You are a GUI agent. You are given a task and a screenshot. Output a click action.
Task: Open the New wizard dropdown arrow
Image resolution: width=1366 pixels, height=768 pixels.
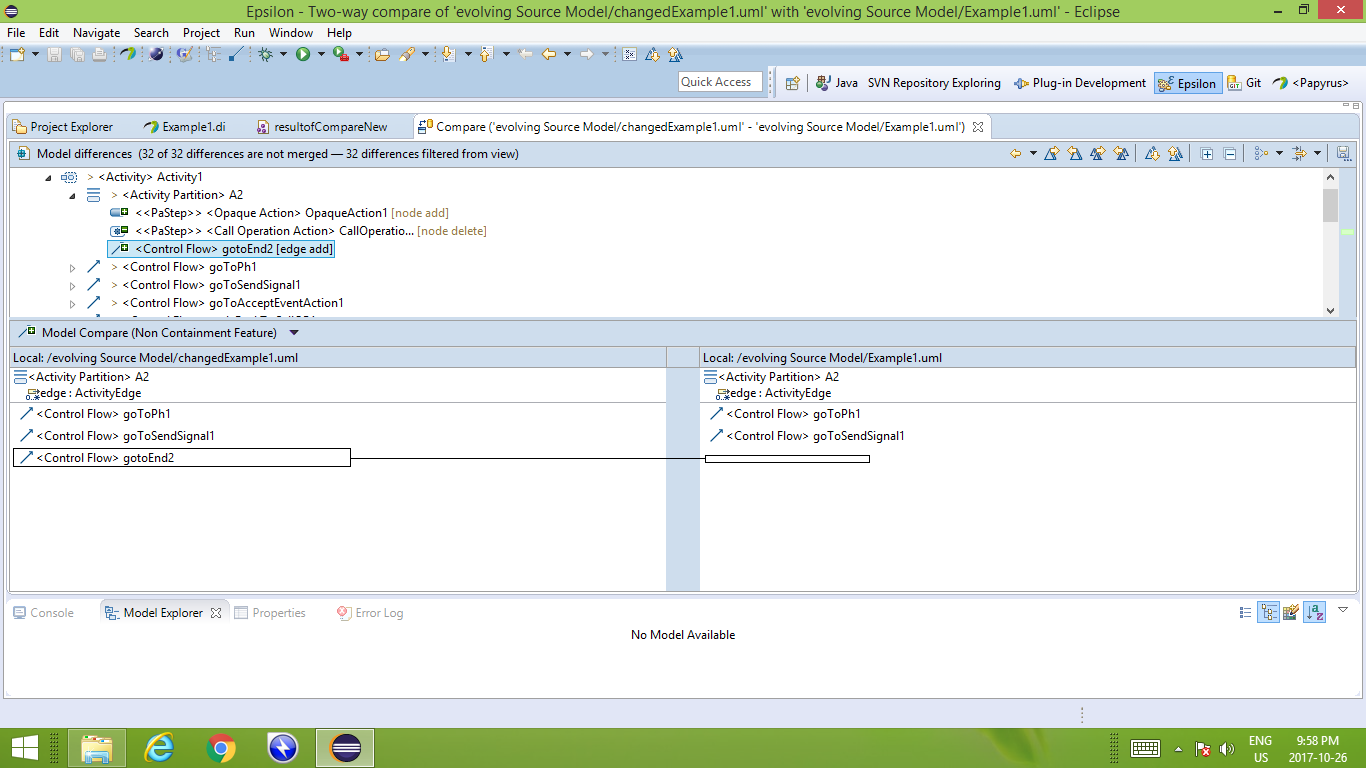35,54
